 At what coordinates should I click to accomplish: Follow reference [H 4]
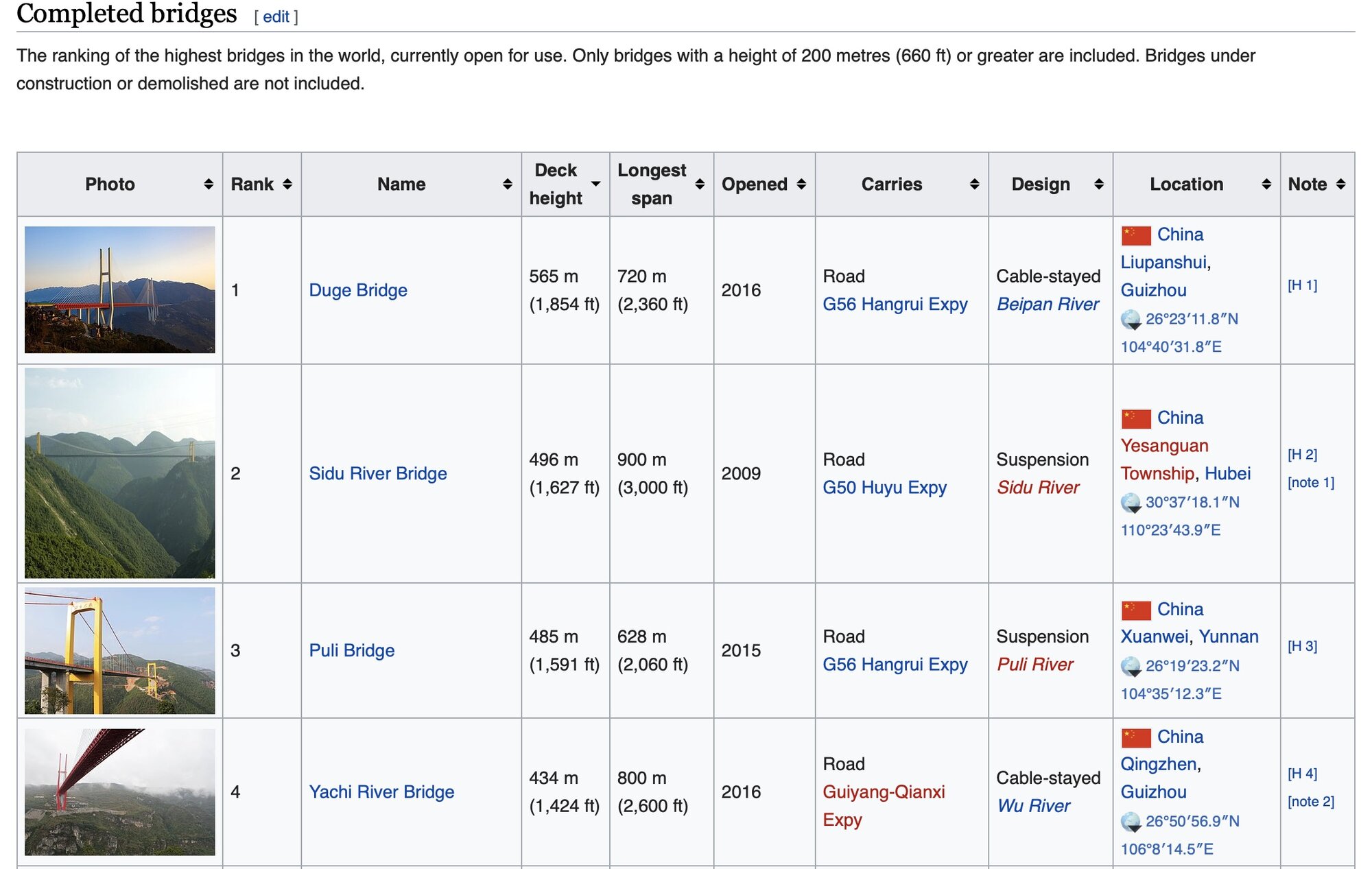click(1302, 774)
